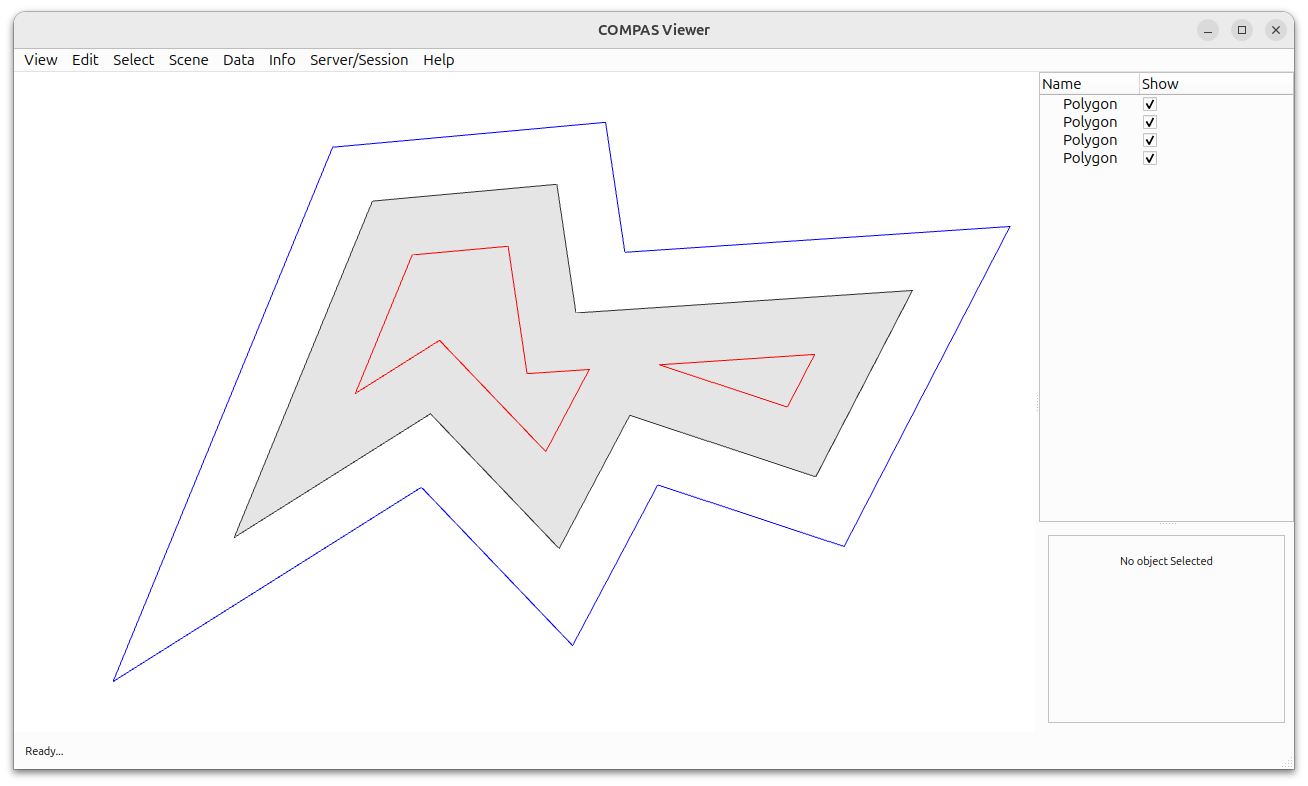Screen dimensions: 1308x786
Task: Select the last Polygon tree entry
Action: point(1090,158)
